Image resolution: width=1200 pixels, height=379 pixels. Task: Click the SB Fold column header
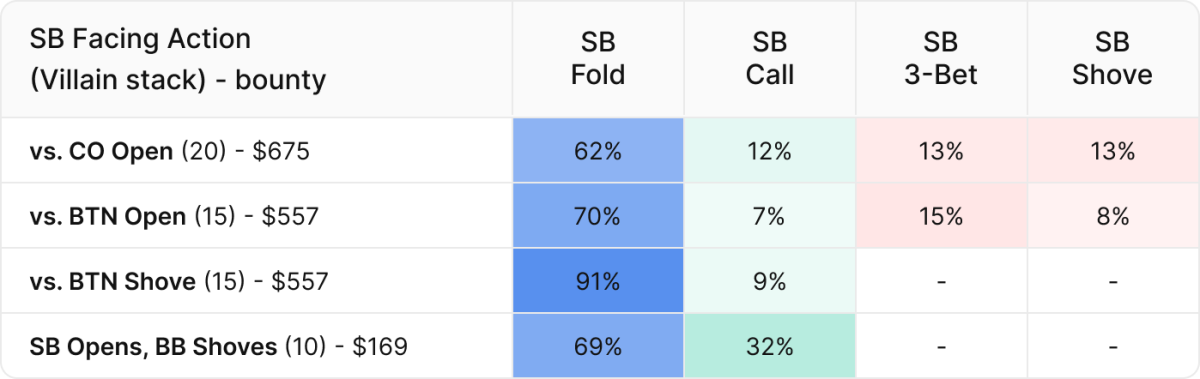click(598, 59)
